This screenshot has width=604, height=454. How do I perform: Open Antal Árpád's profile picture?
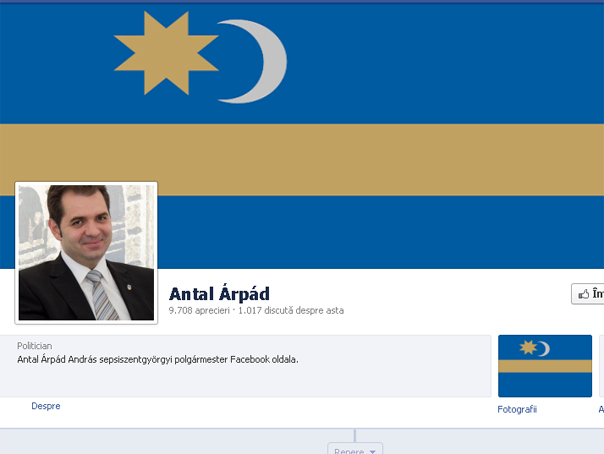point(86,253)
